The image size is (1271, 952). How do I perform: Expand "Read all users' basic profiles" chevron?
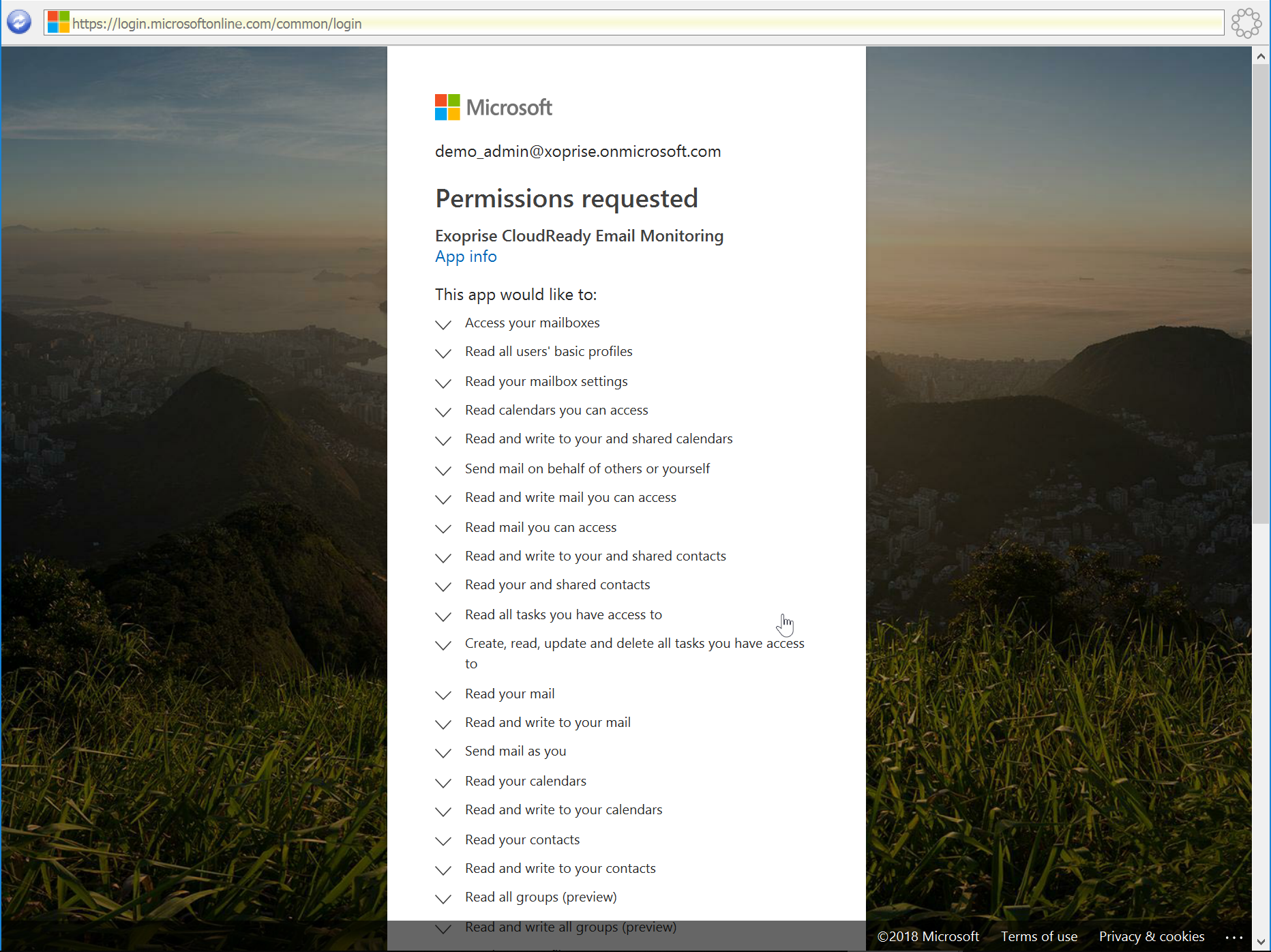[443, 353]
